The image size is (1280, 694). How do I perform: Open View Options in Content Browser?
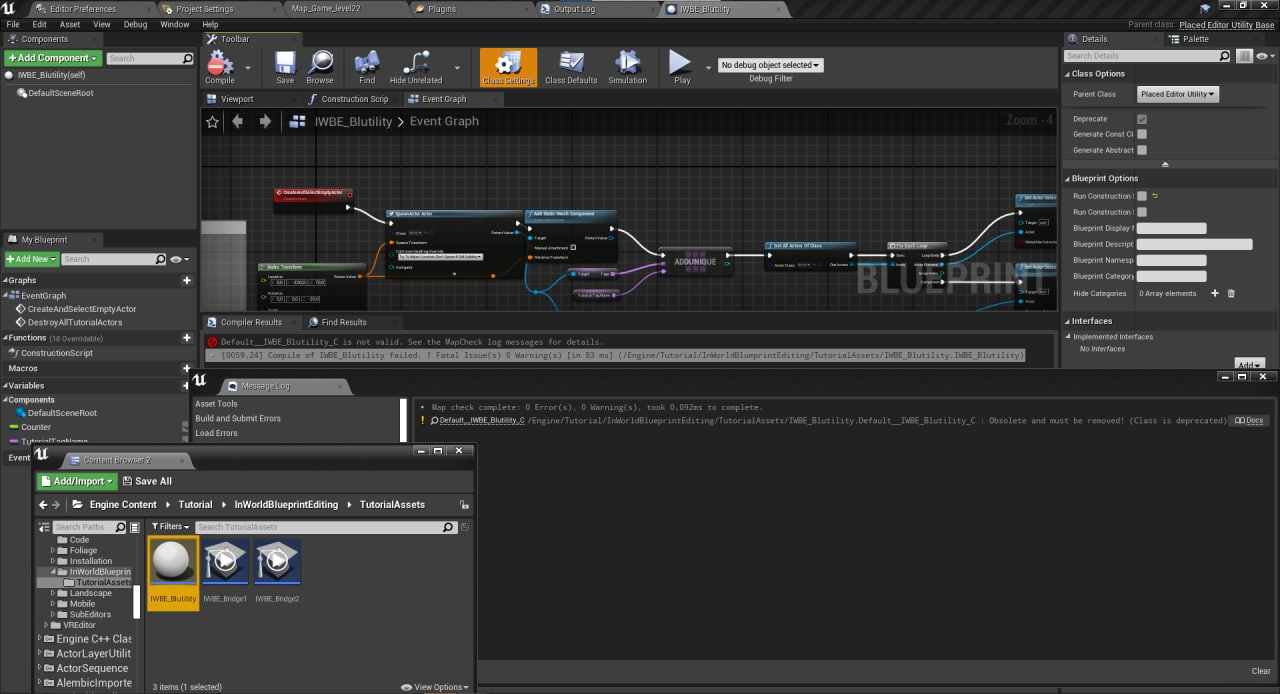click(435, 687)
